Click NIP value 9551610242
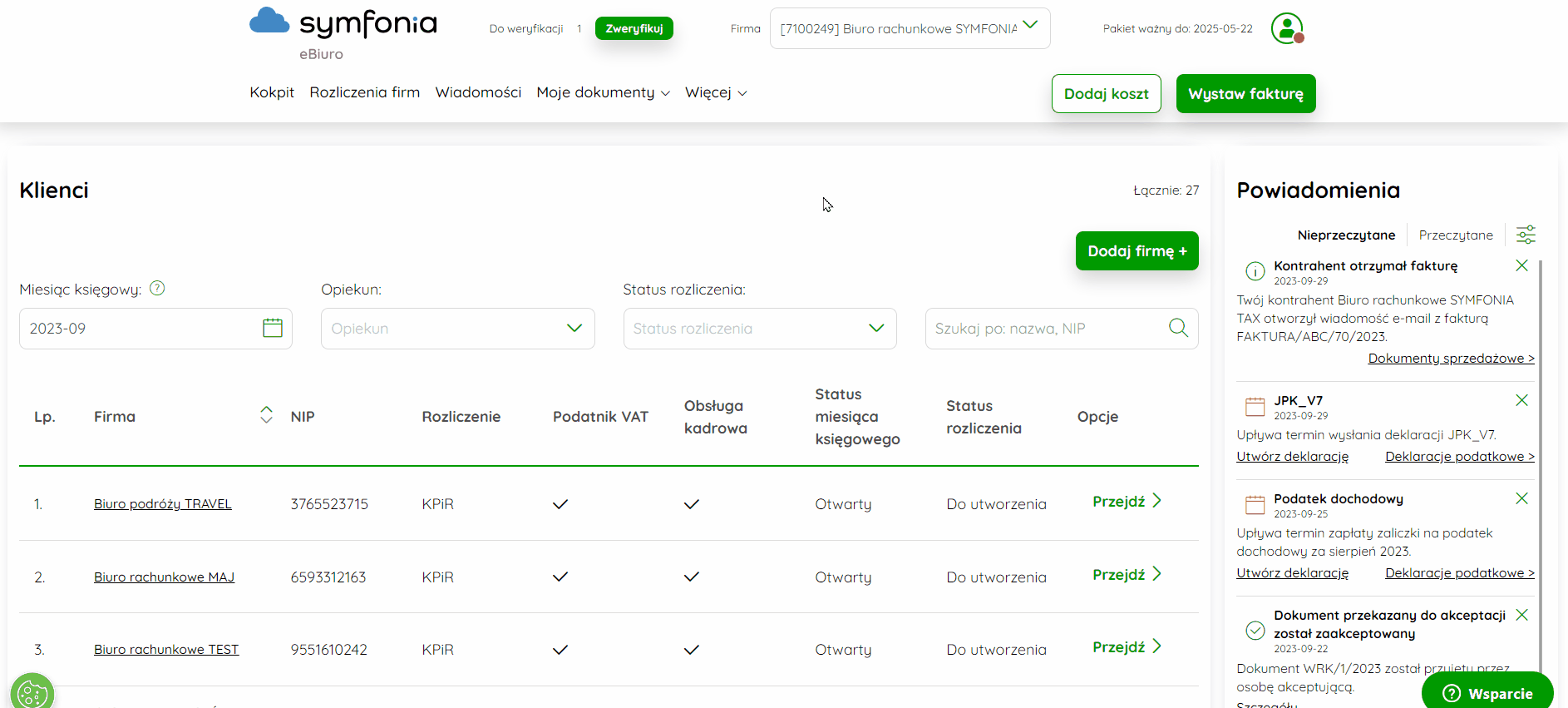 328,650
